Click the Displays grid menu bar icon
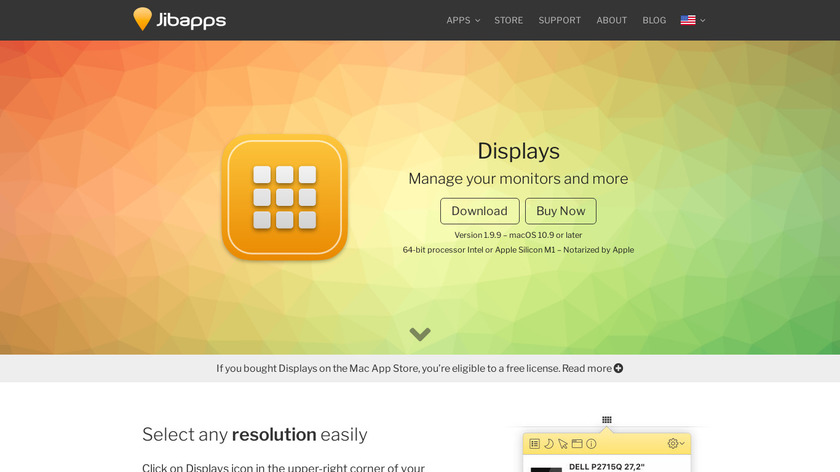Viewport: 840px width, 472px height. click(x=606, y=419)
